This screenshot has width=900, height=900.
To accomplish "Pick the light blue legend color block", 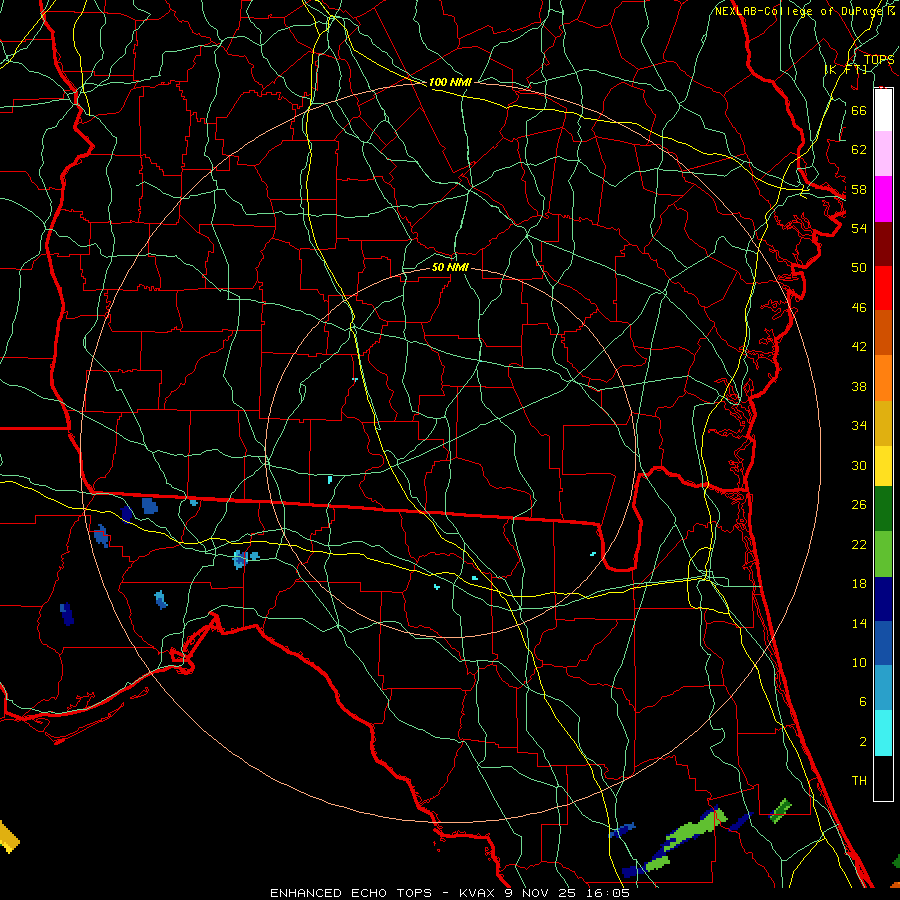I will coord(883,688).
